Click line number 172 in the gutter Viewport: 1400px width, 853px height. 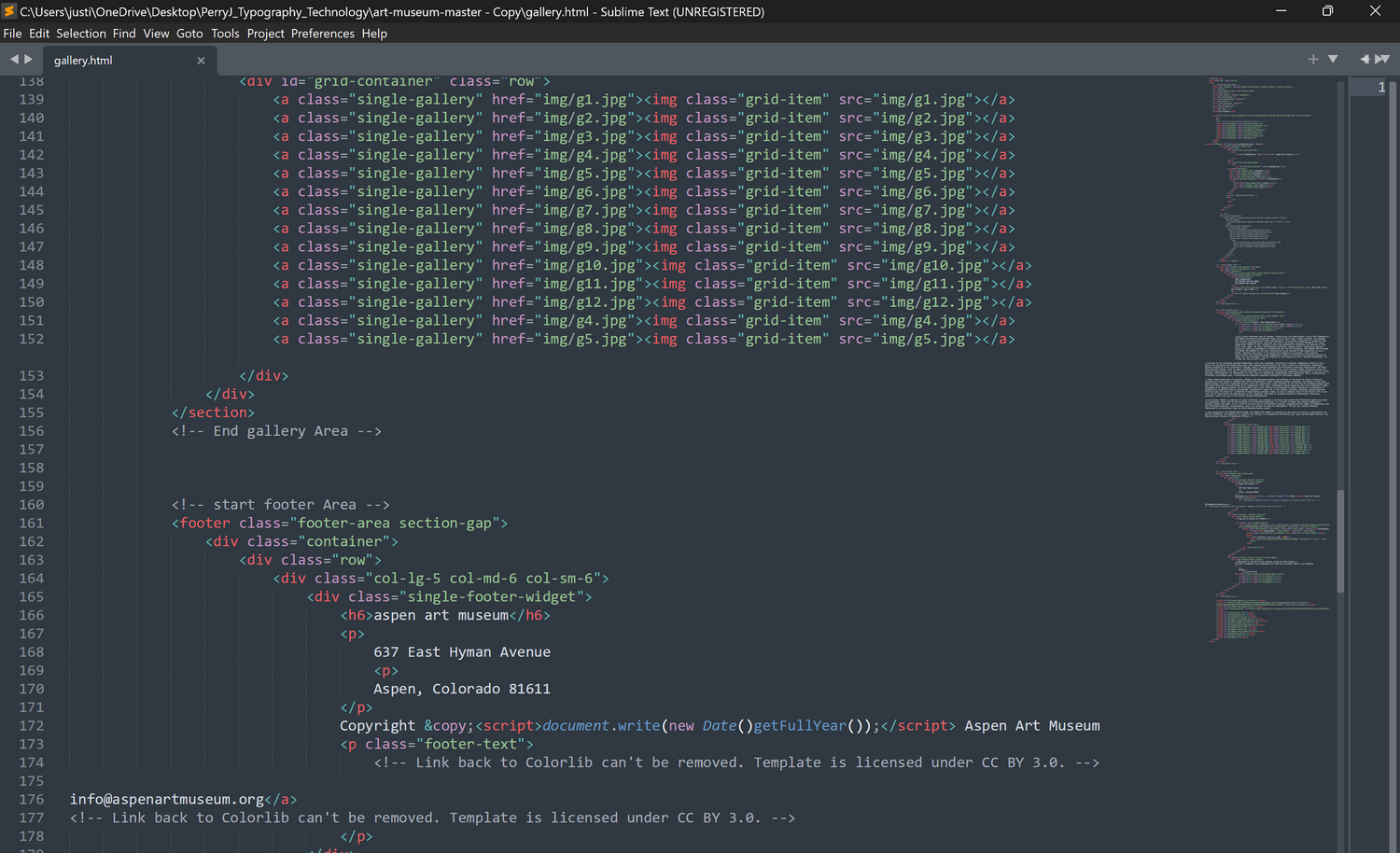pyautogui.click(x=31, y=726)
